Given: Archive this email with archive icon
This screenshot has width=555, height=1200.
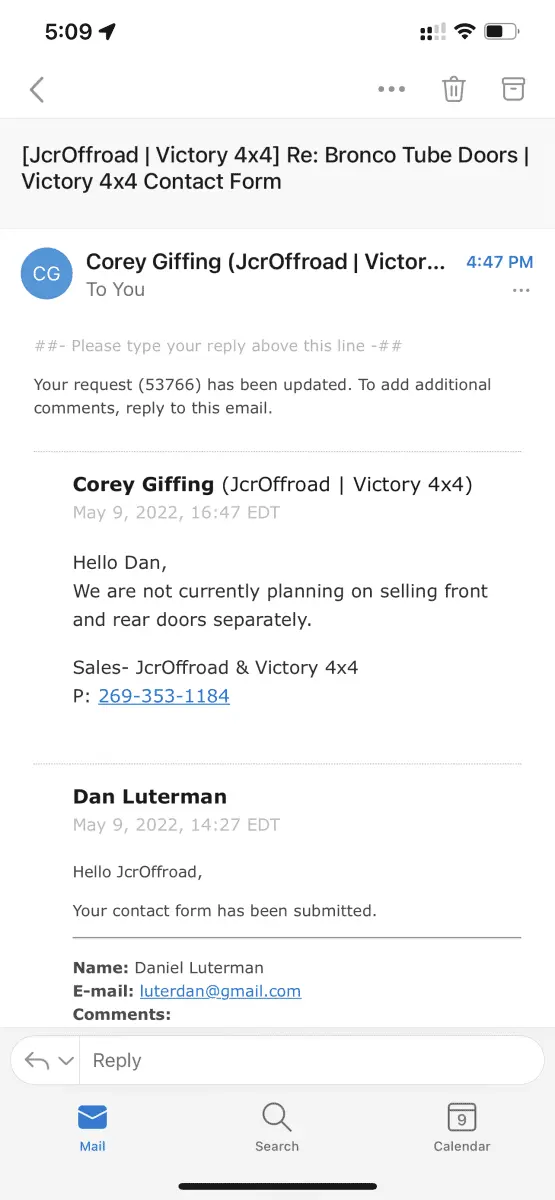Looking at the screenshot, I should click(513, 88).
